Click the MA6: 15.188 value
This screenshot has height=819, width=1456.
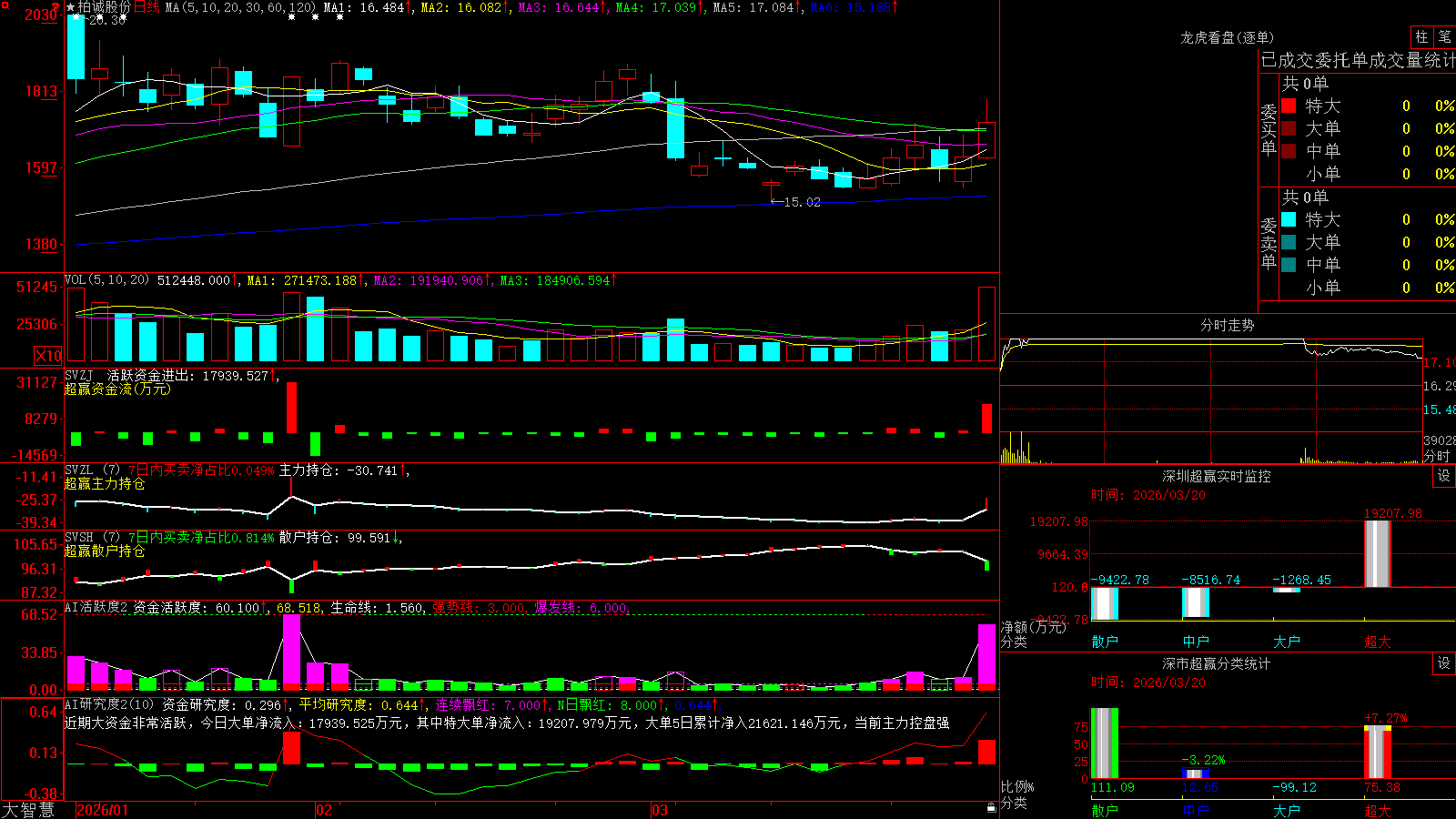pyautogui.click(x=854, y=7)
